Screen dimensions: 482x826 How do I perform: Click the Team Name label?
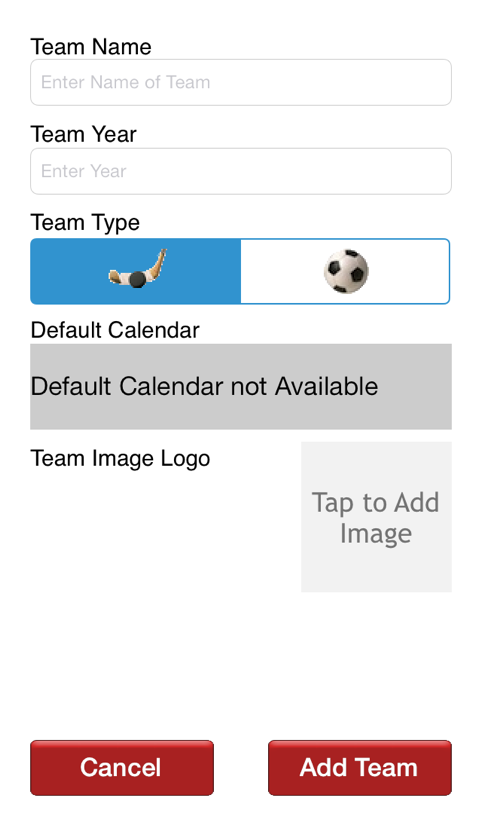point(91,47)
